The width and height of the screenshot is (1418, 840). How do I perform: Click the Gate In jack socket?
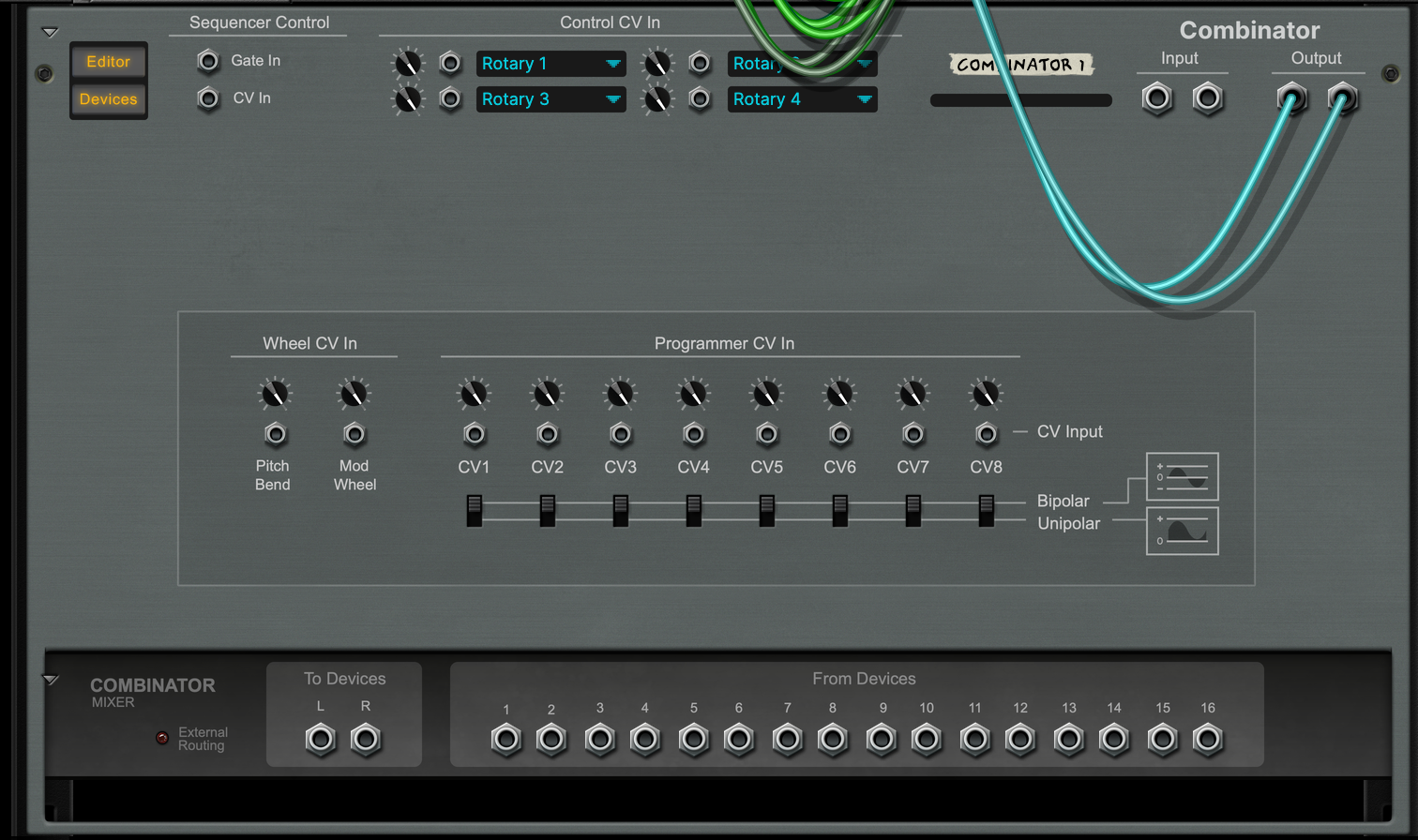click(208, 61)
